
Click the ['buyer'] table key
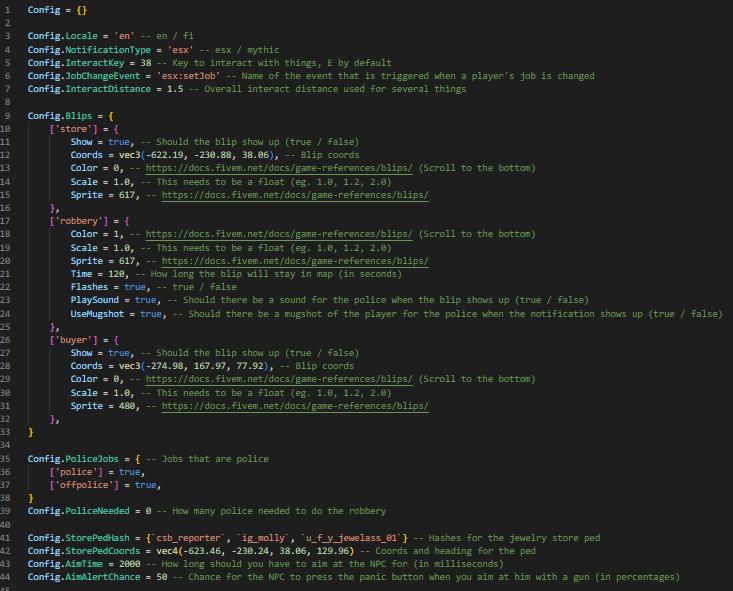click(x=73, y=340)
